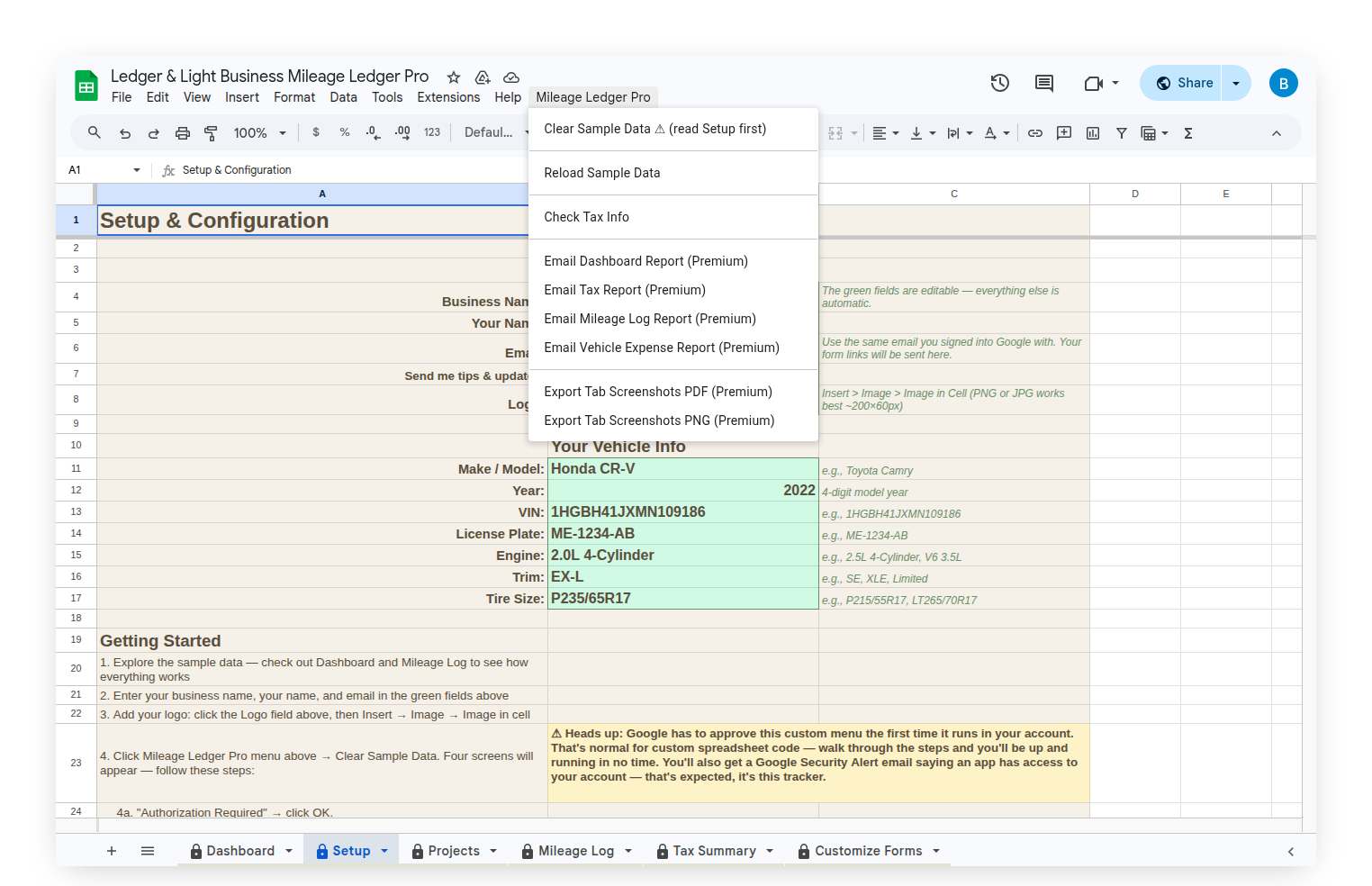Open the File menu
This screenshot has height=886, width=1372.
coord(122,97)
